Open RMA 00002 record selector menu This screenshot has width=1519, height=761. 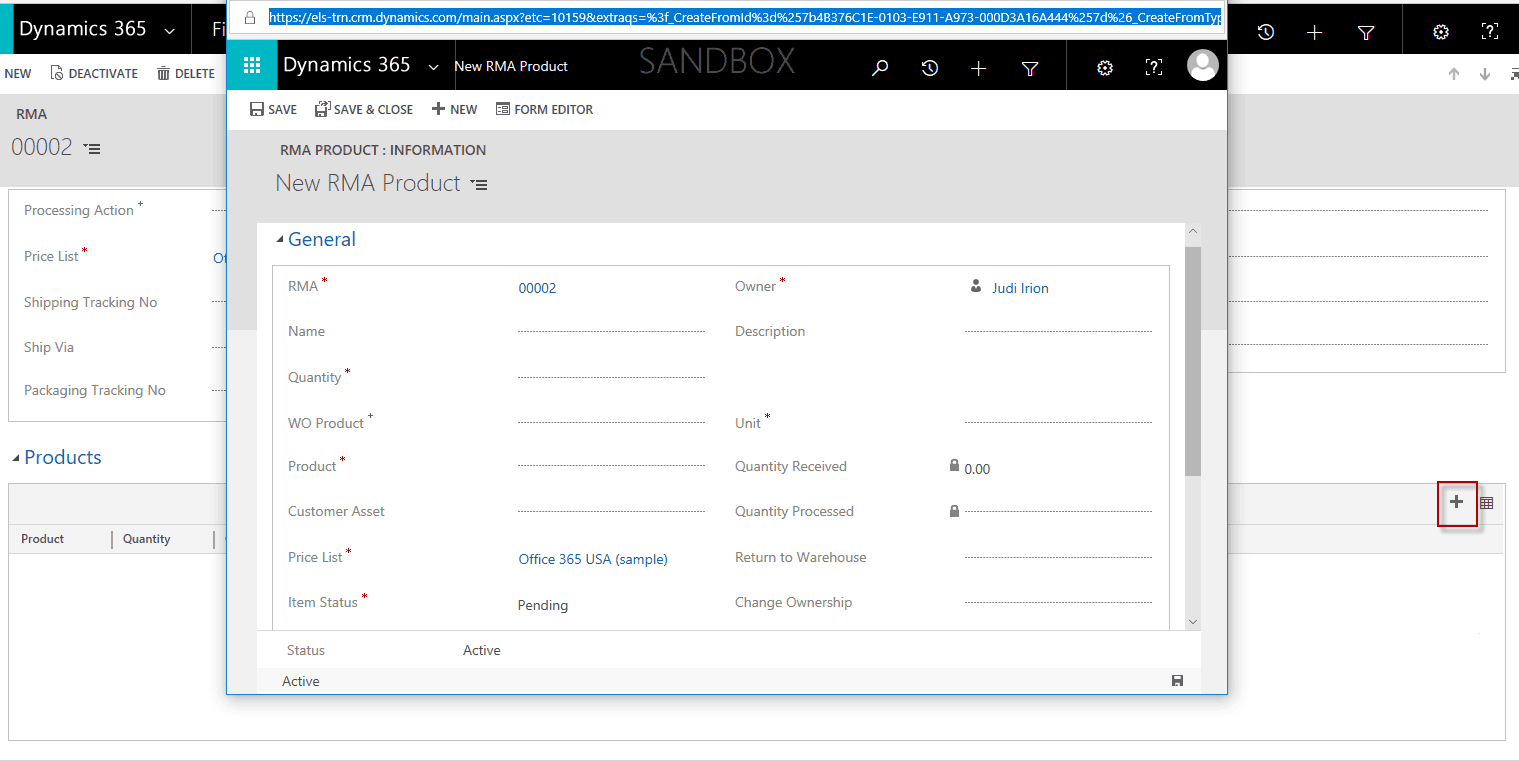pyautogui.click(x=92, y=149)
